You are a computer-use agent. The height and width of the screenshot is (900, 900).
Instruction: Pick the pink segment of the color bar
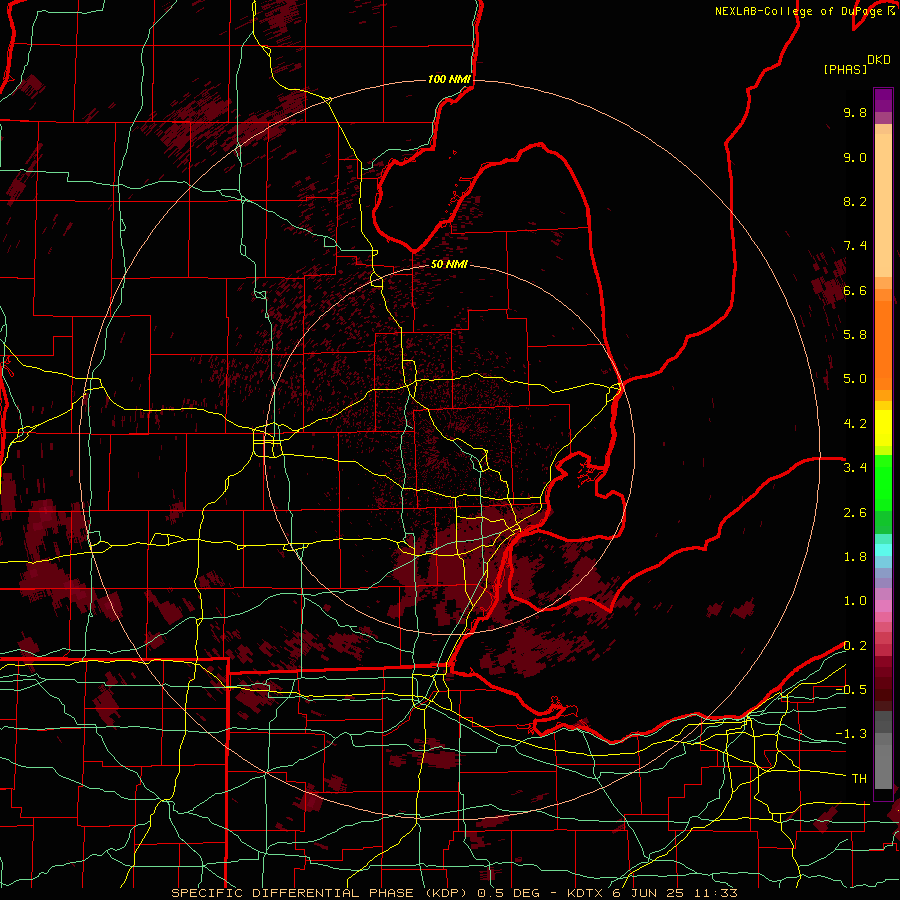pos(883,605)
